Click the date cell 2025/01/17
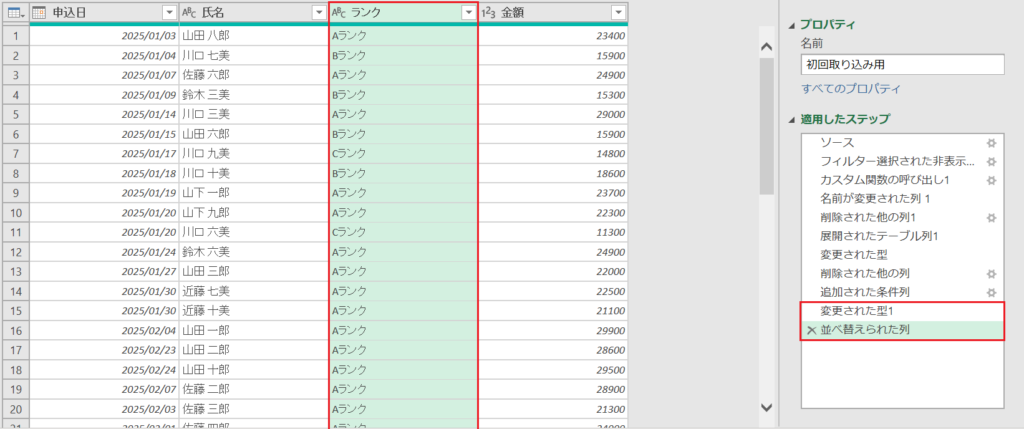This screenshot has width=1024, height=429. click(104, 153)
